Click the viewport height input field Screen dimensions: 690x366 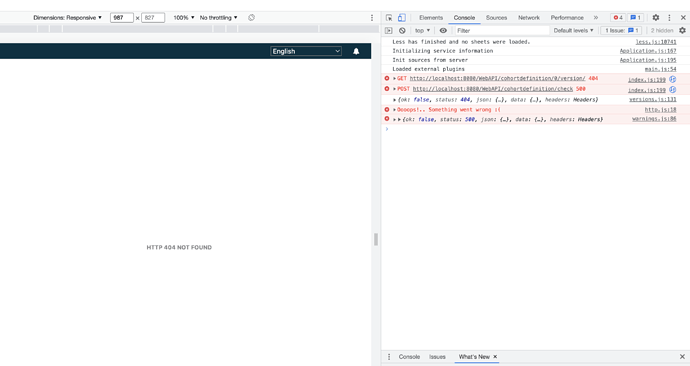click(x=153, y=18)
